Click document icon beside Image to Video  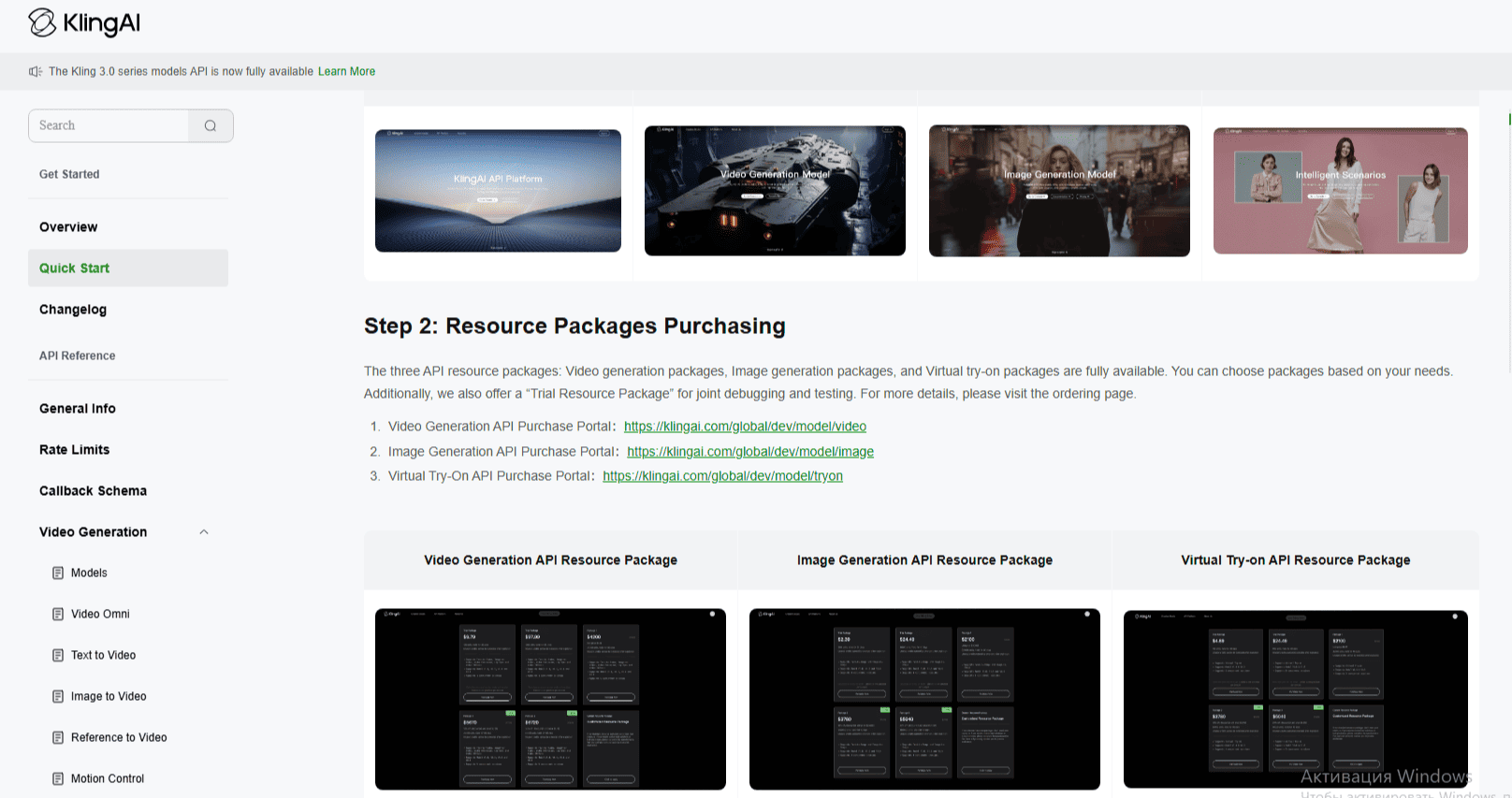click(x=58, y=697)
